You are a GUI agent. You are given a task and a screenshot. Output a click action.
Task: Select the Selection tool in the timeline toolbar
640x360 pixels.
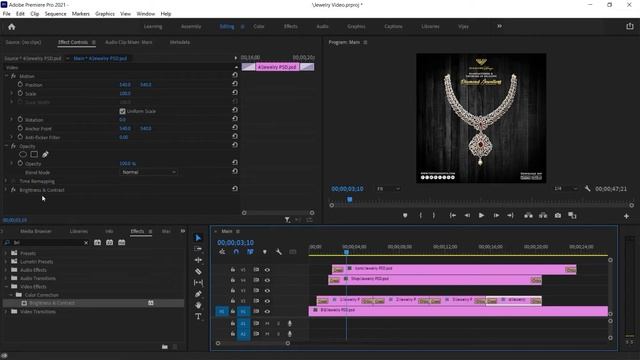pyautogui.click(x=198, y=238)
